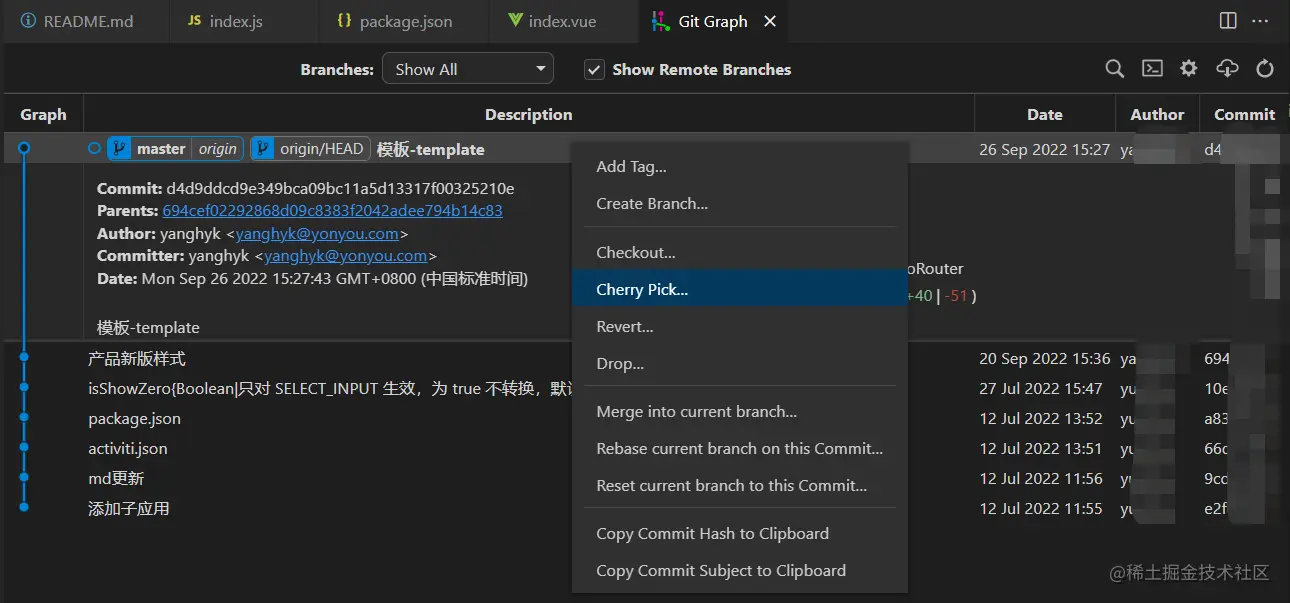Open the terminal icon in the toolbar

point(1152,69)
